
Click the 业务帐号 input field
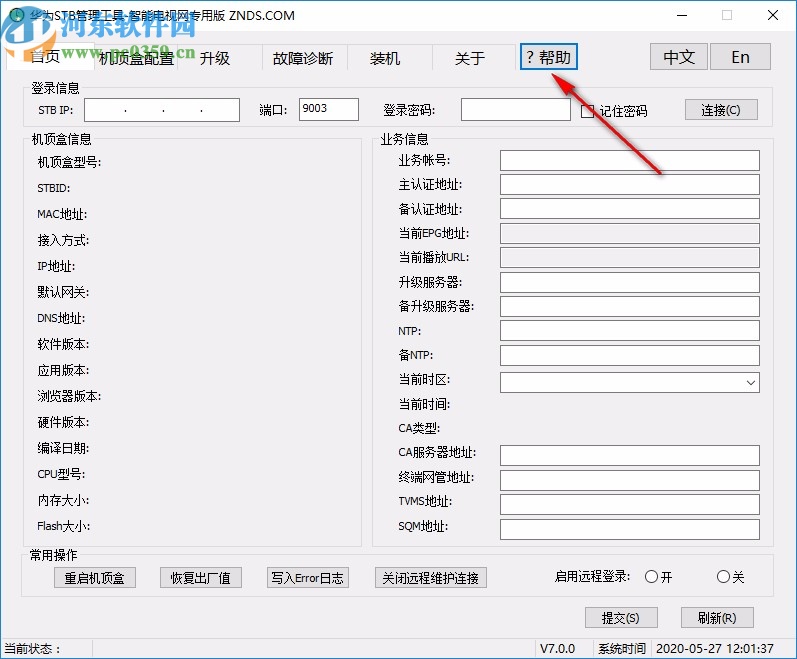click(629, 160)
